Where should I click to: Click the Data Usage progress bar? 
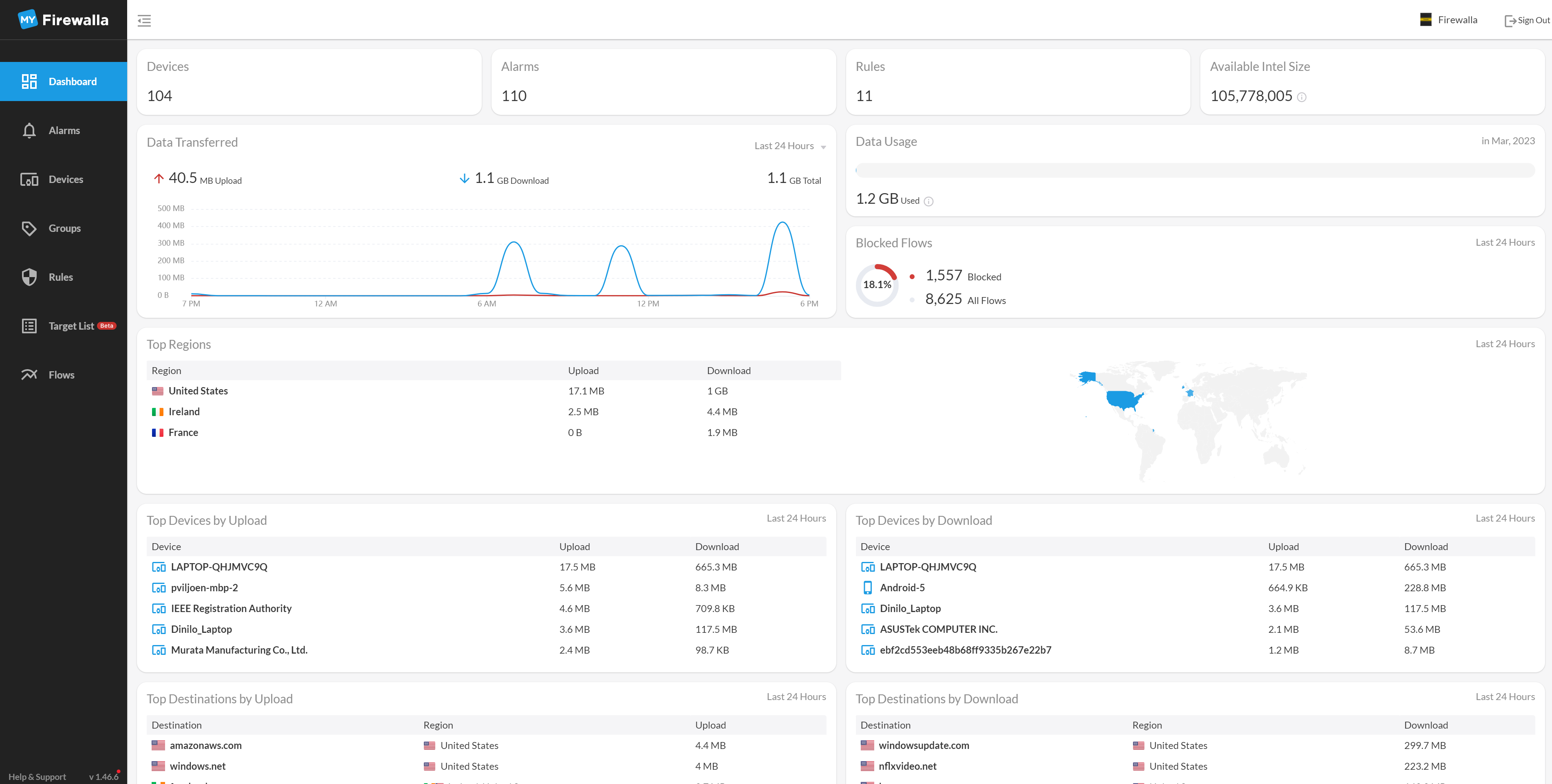(x=1195, y=170)
